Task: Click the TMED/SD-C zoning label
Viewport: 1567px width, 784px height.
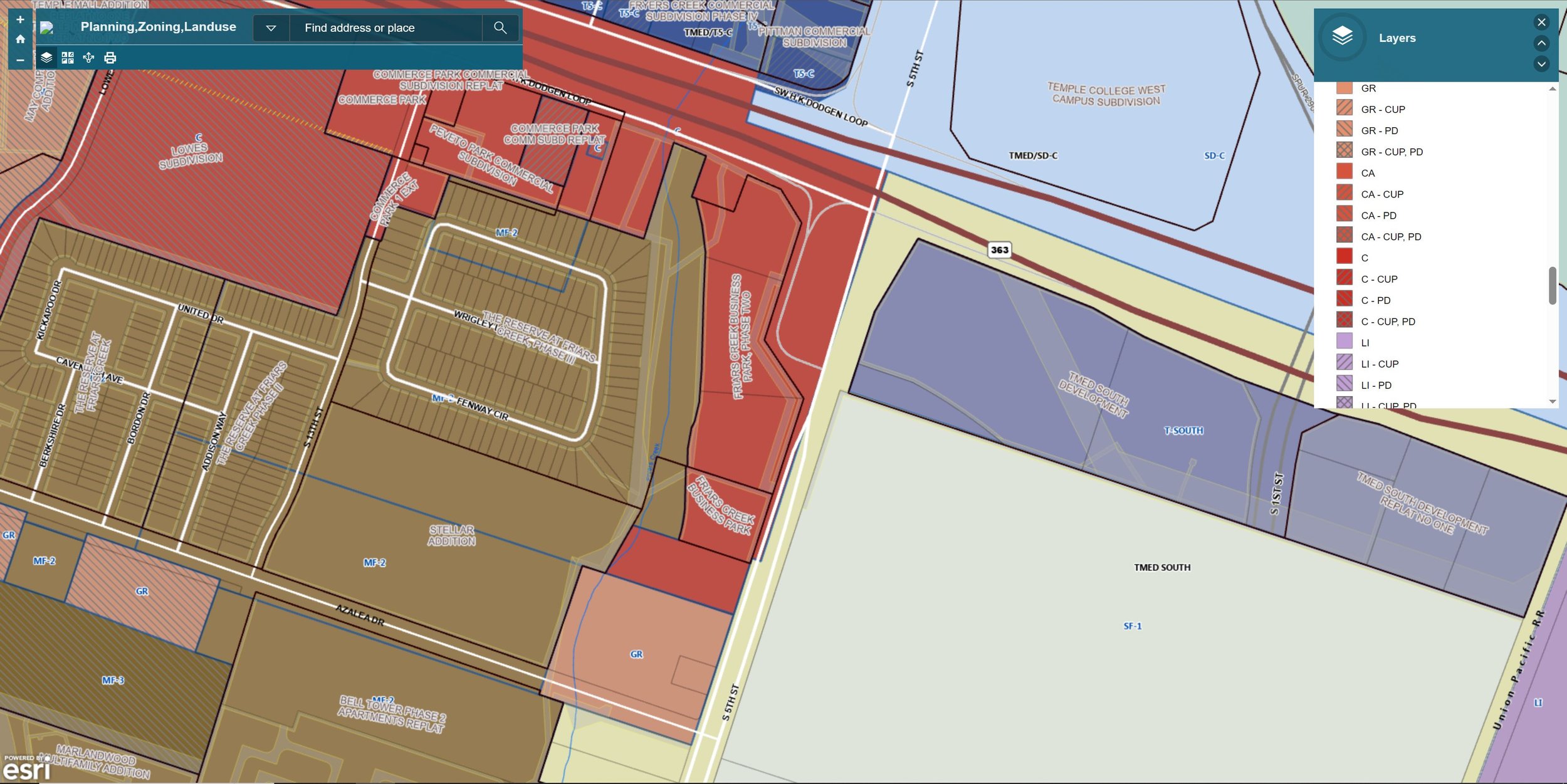Action: pos(1033,155)
